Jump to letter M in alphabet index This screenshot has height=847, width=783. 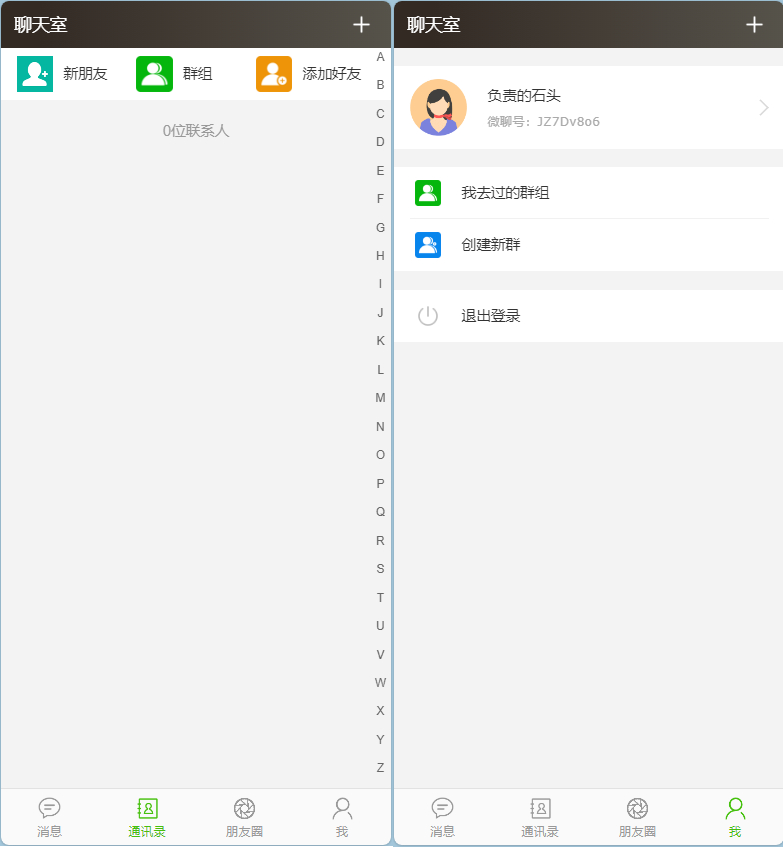click(380, 398)
